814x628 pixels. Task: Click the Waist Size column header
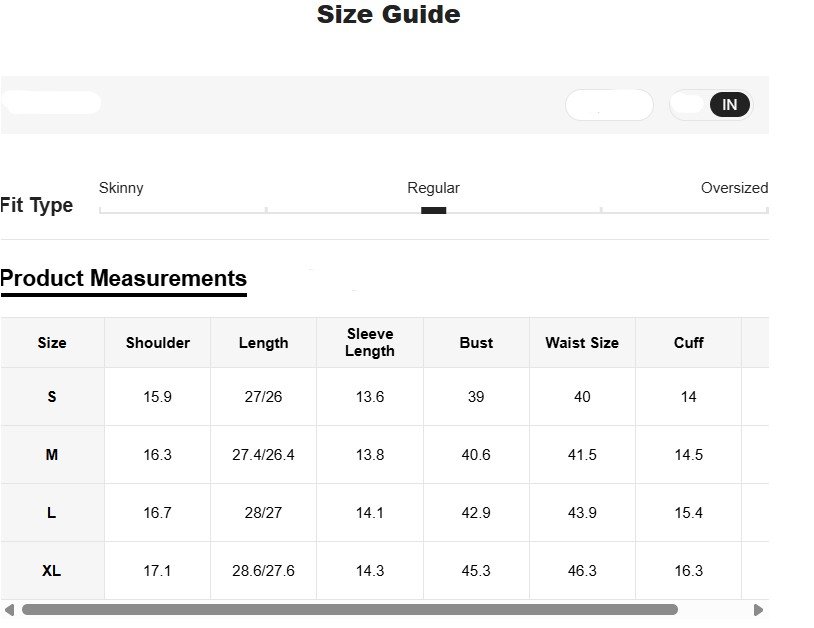[x=582, y=343]
